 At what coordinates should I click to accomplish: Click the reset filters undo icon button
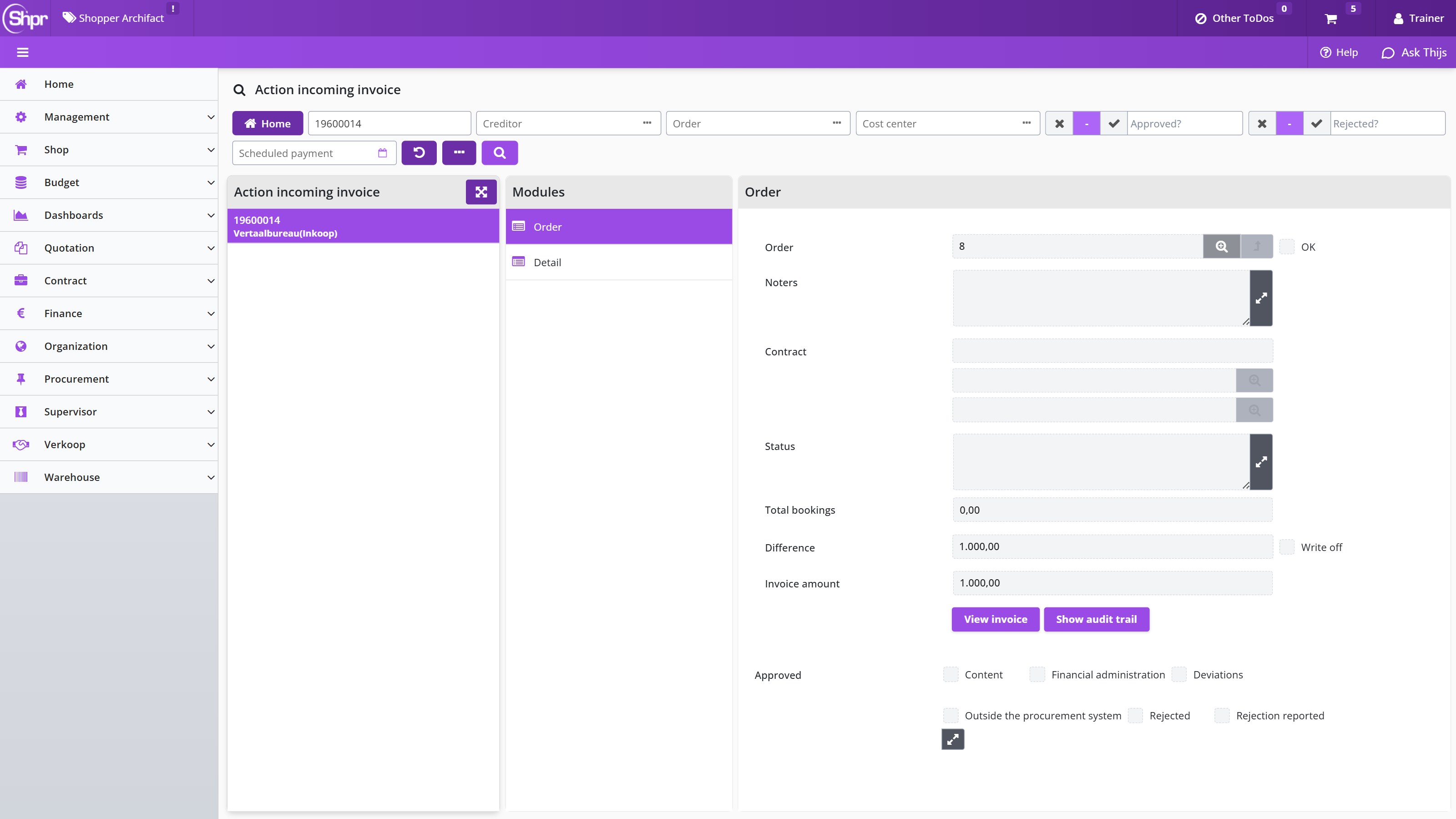click(419, 152)
